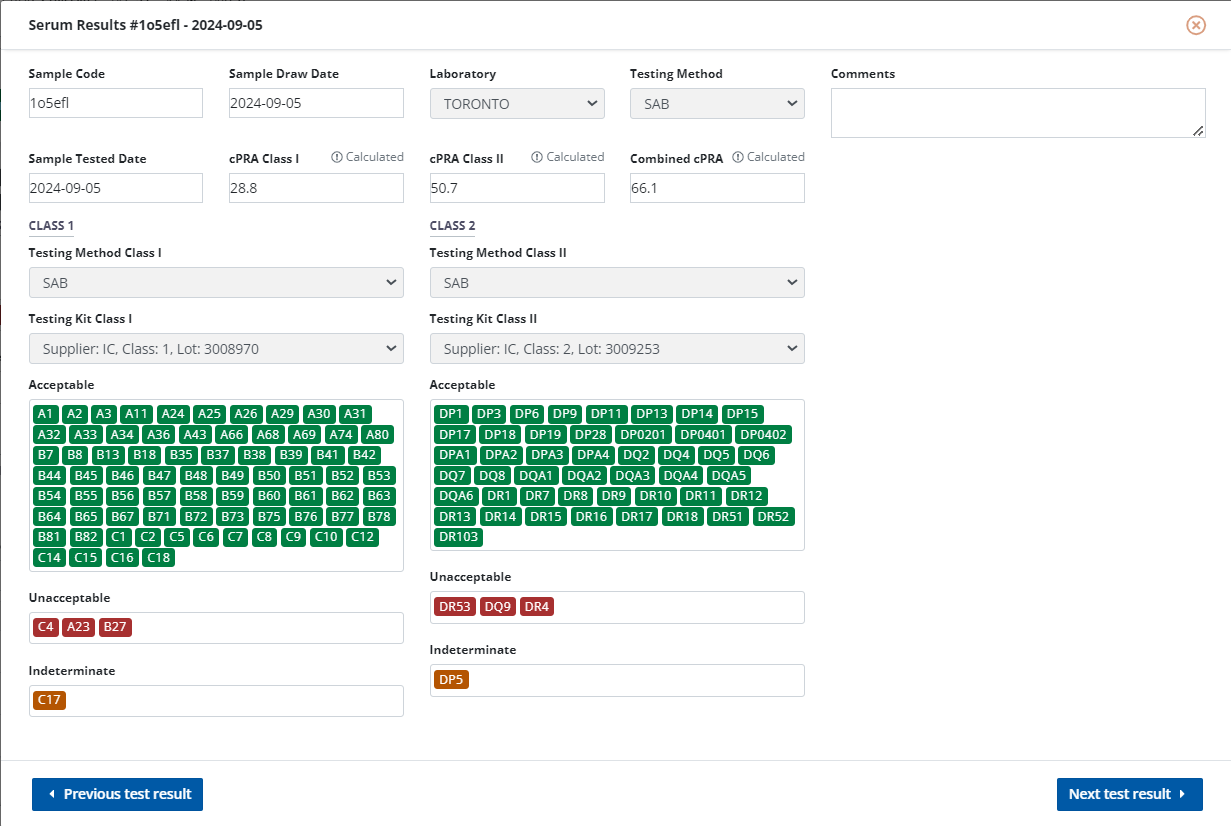
Task: Click the cPRA Class II calculated info icon
Action: tap(537, 157)
